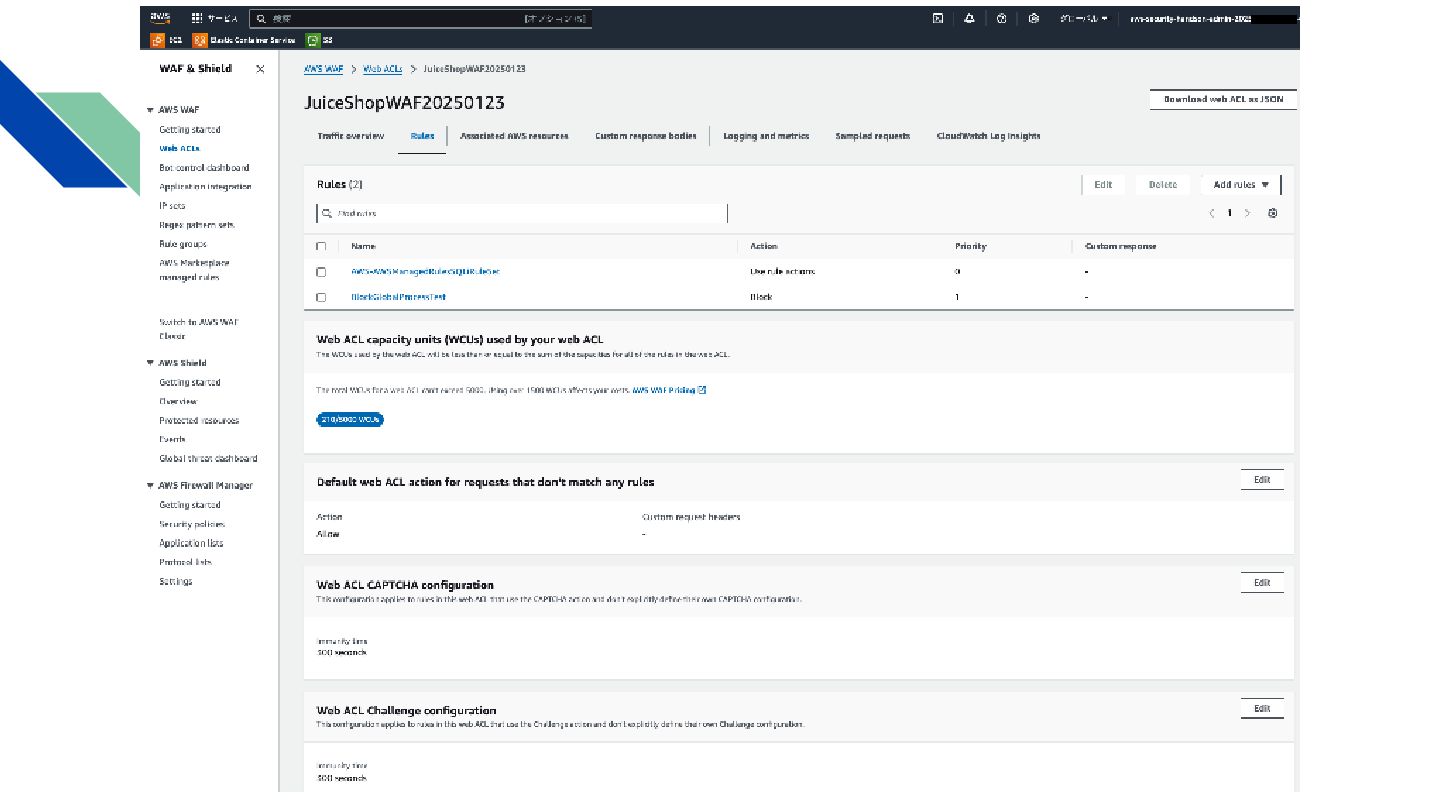Open the Logging and metrics tab
Image resolution: width=1440 pixels, height=810 pixels.
click(766, 136)
